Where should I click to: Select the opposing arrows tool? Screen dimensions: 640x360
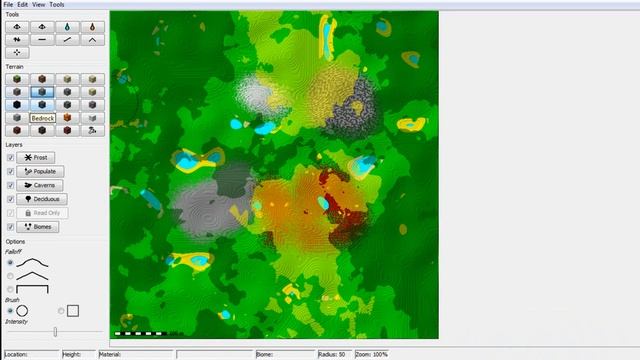(x=17, y=40)
